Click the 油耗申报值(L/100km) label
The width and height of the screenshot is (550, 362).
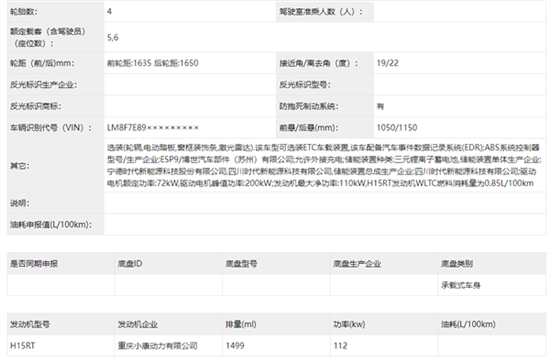click(51, 224)
